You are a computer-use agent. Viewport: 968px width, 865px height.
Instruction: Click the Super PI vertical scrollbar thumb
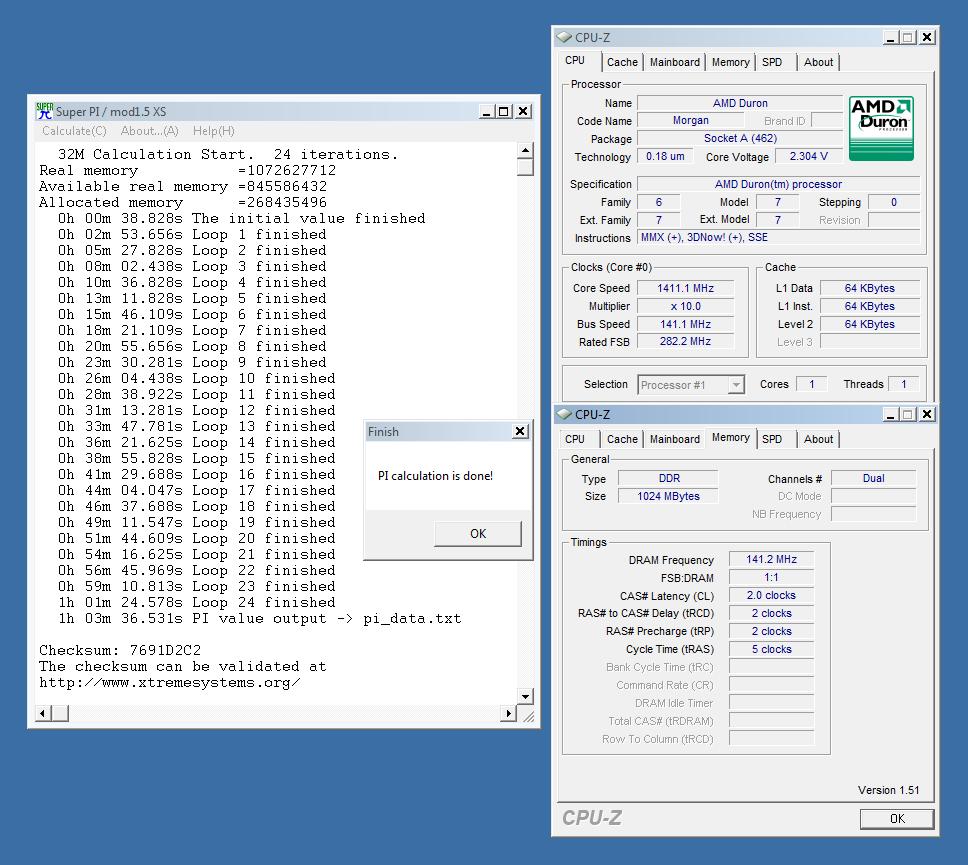click(525, 167)
